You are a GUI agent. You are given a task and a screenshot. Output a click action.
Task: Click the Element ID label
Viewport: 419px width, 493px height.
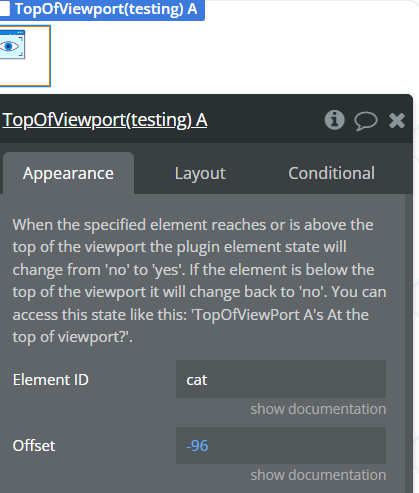click(51, 380)
